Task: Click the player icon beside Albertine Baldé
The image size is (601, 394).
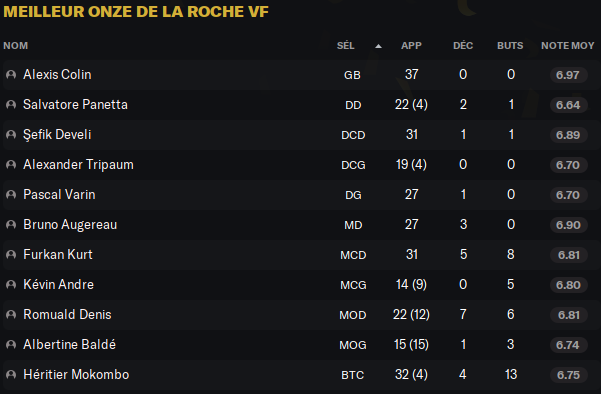Action: 11,345
